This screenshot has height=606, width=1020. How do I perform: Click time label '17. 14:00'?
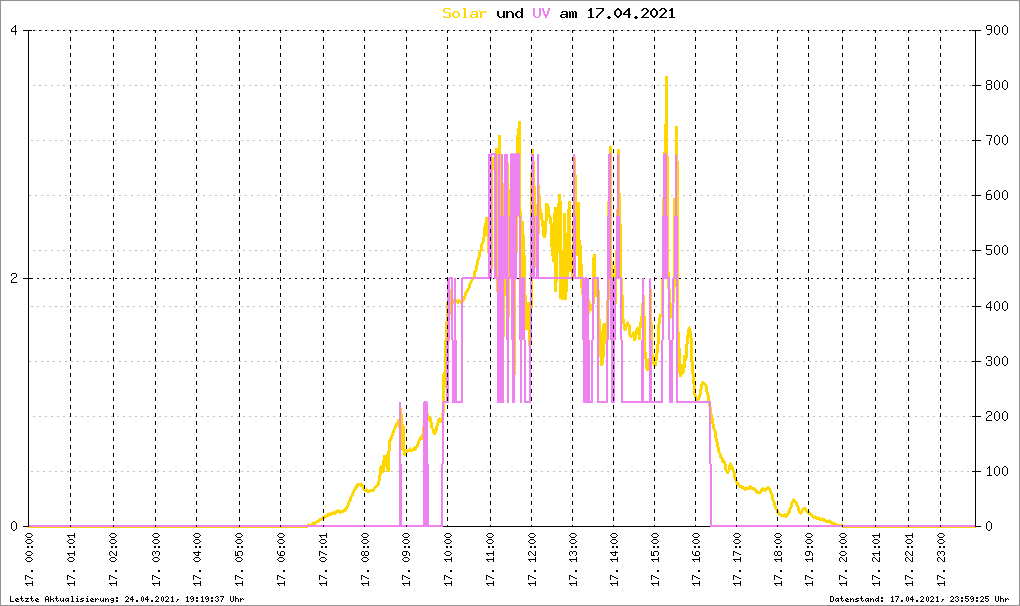click(x=614, y=560)
